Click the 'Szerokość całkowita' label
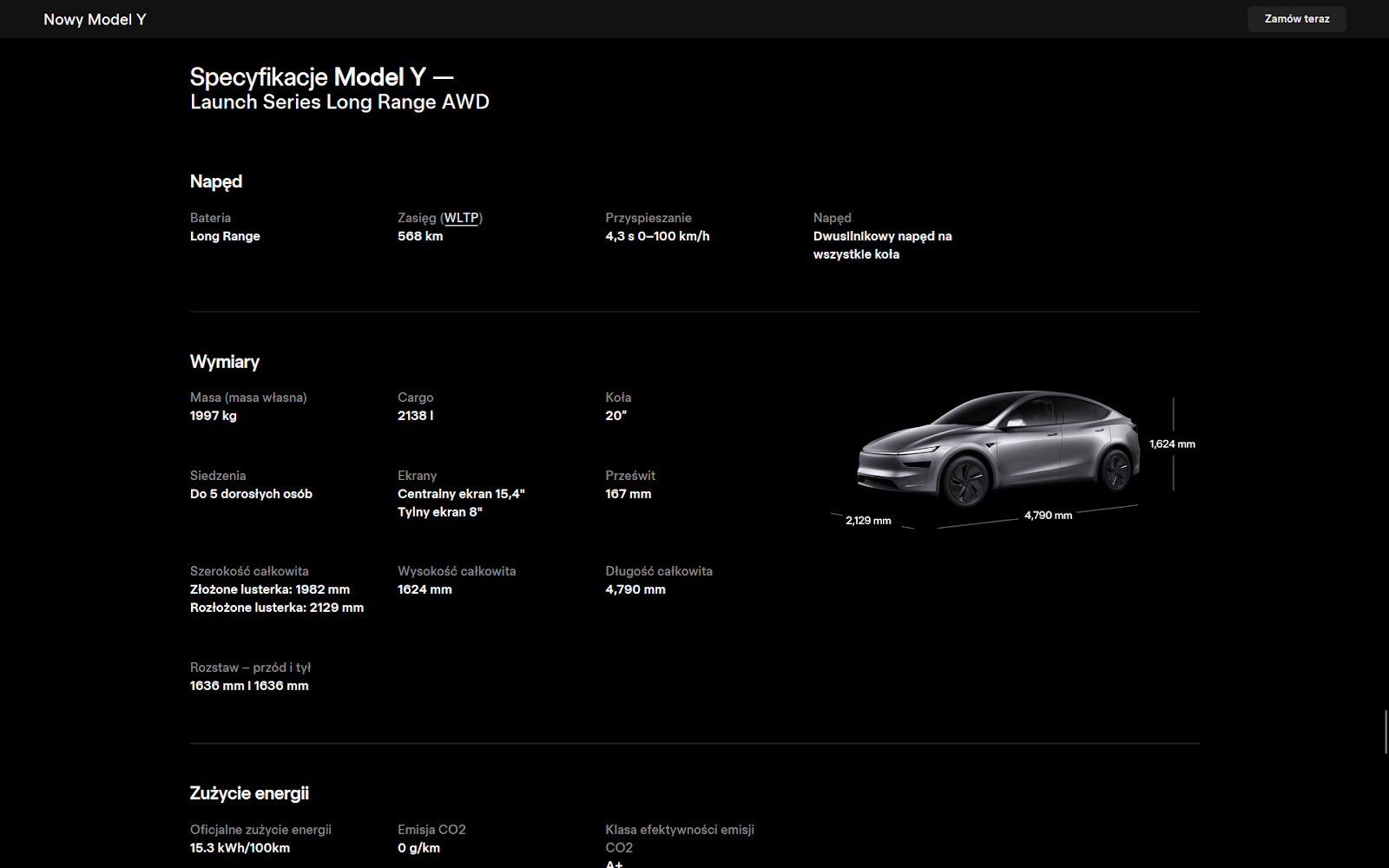The height and width of the screenshot is (868, 1389). [x=249, y=571]
